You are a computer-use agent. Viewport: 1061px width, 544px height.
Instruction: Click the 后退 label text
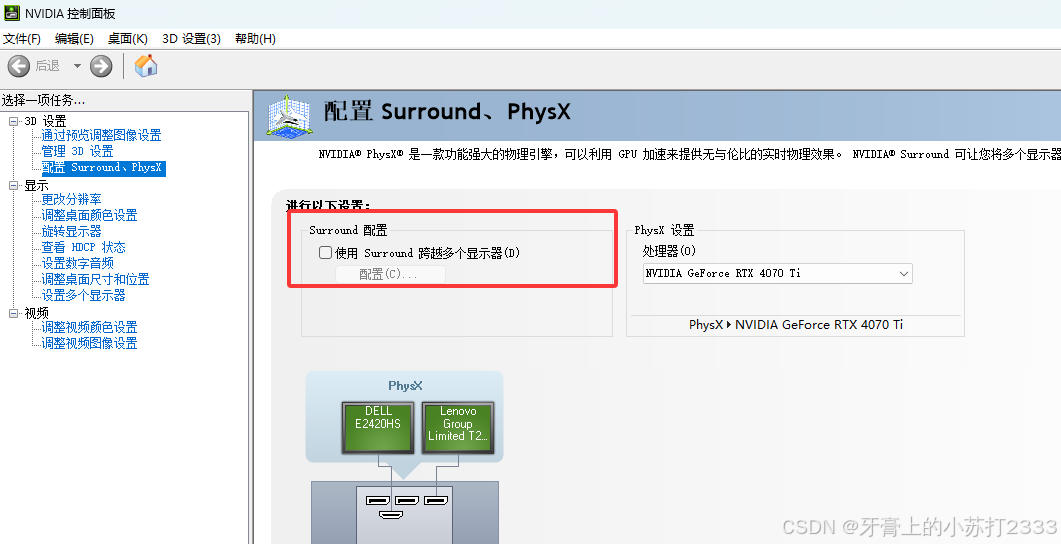(x=47, y=66)
